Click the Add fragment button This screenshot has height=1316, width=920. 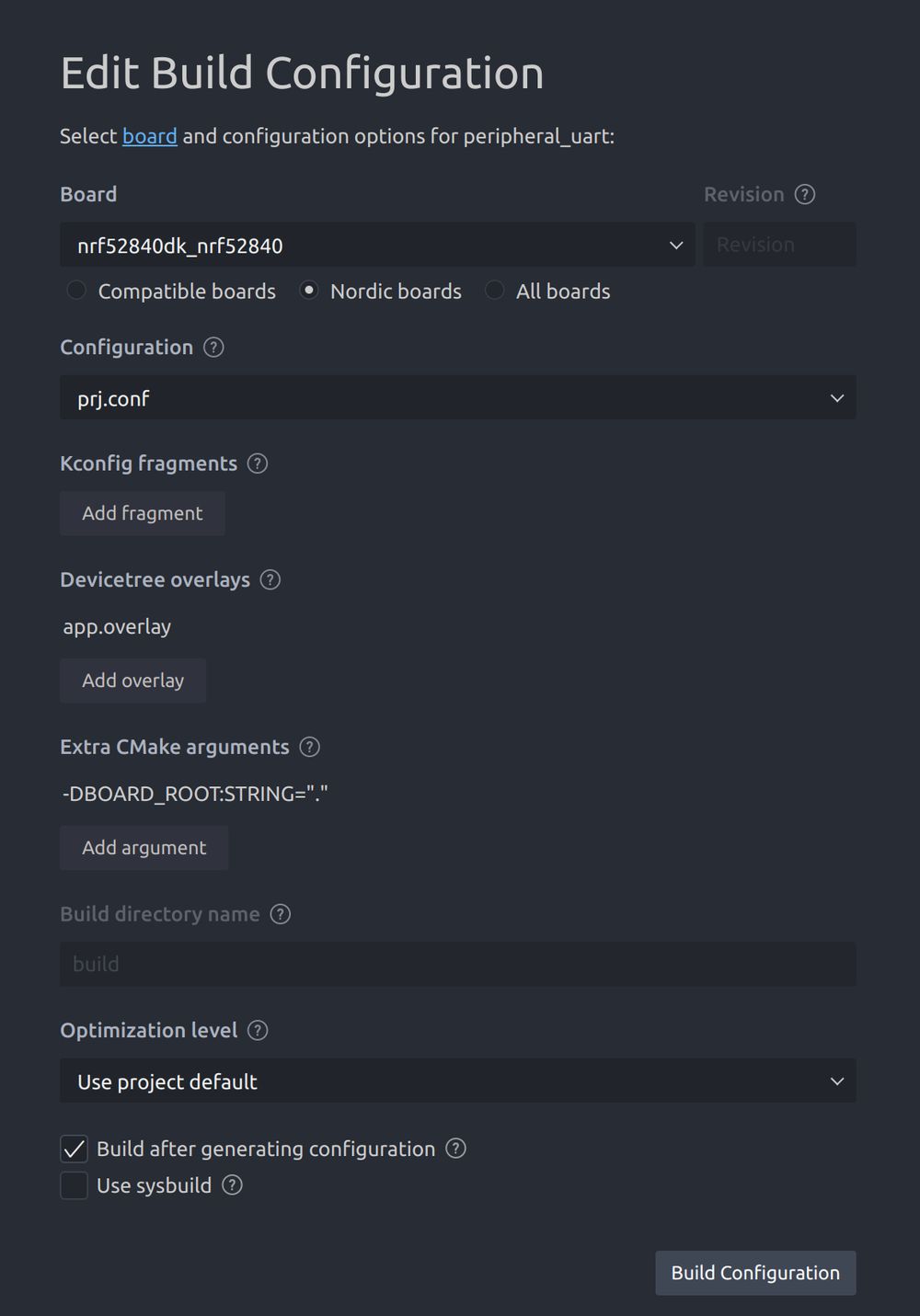coord(143,513)
